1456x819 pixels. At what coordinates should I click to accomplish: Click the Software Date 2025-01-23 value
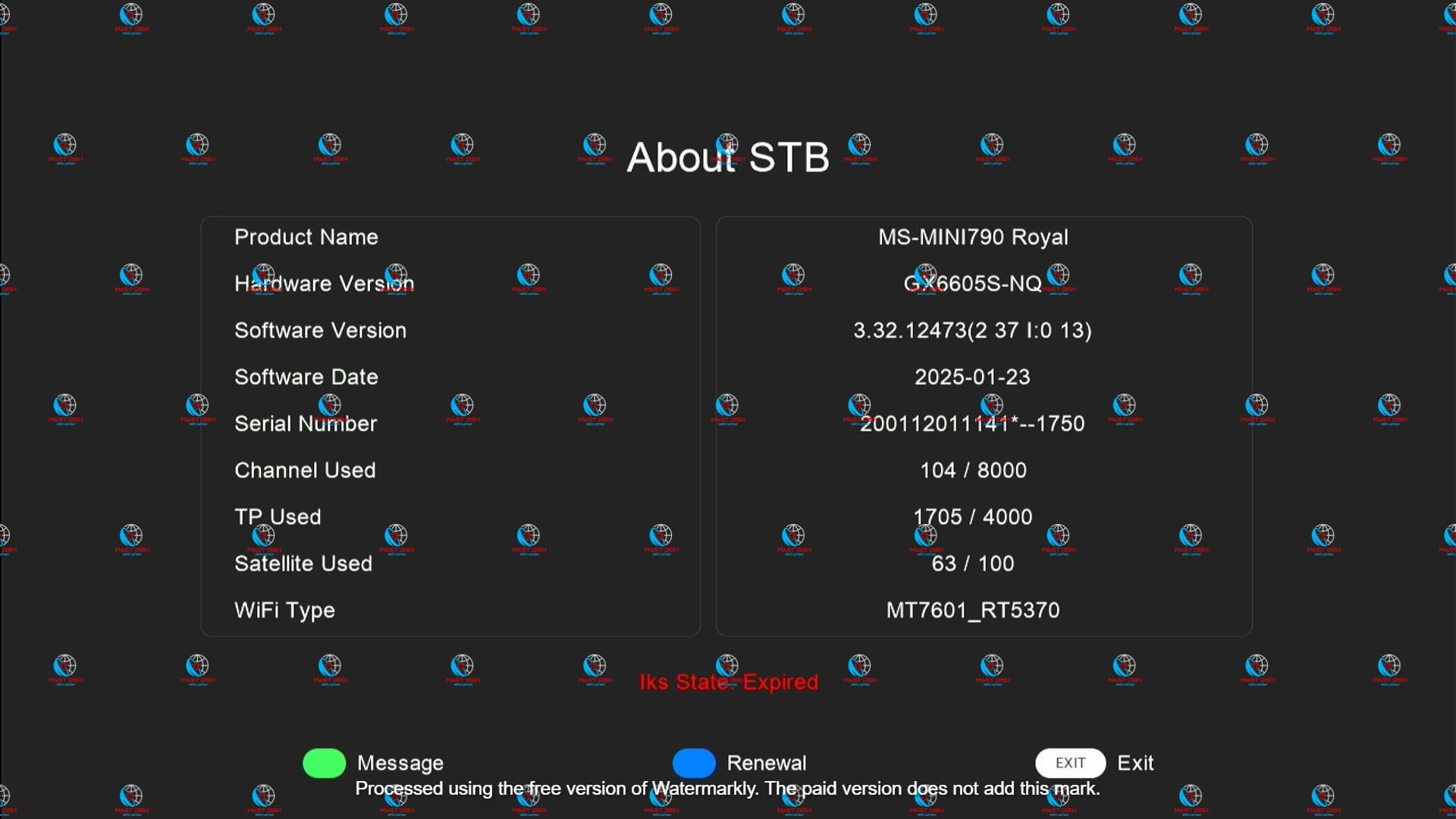[973, 377]
